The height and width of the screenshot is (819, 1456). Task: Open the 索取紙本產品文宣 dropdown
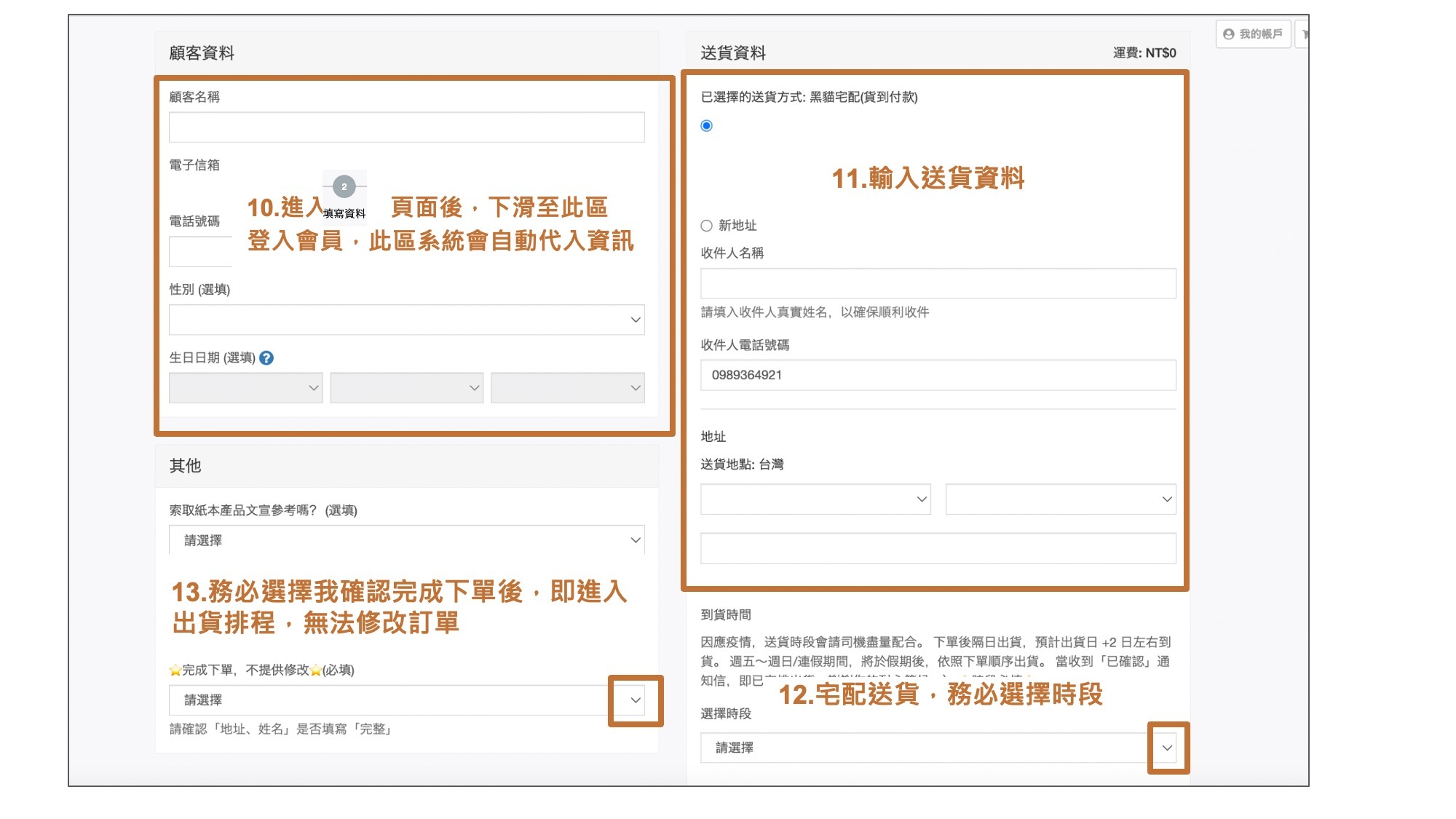pos(407,540)
